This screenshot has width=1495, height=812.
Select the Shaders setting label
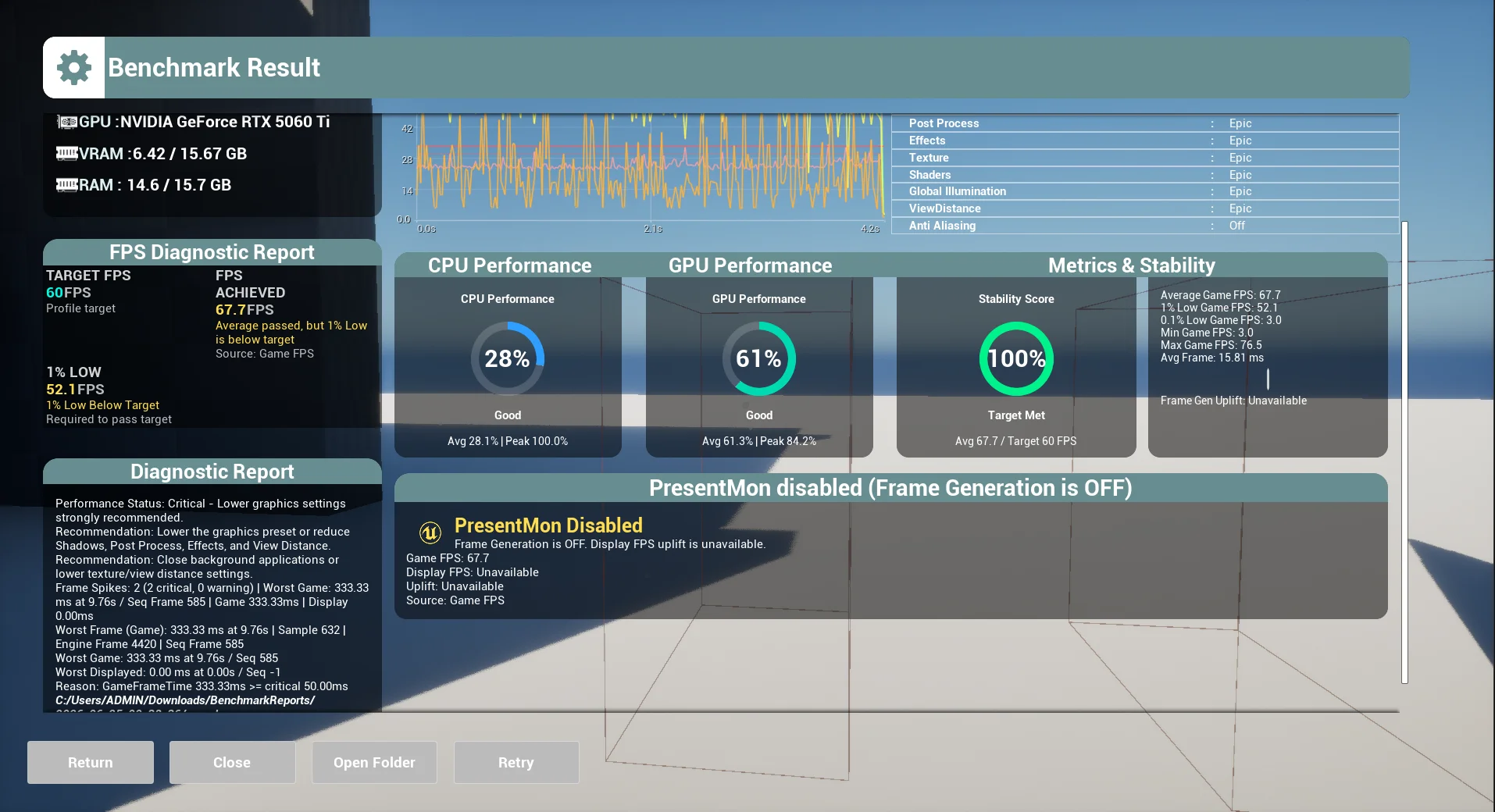(x=929, y=175)
